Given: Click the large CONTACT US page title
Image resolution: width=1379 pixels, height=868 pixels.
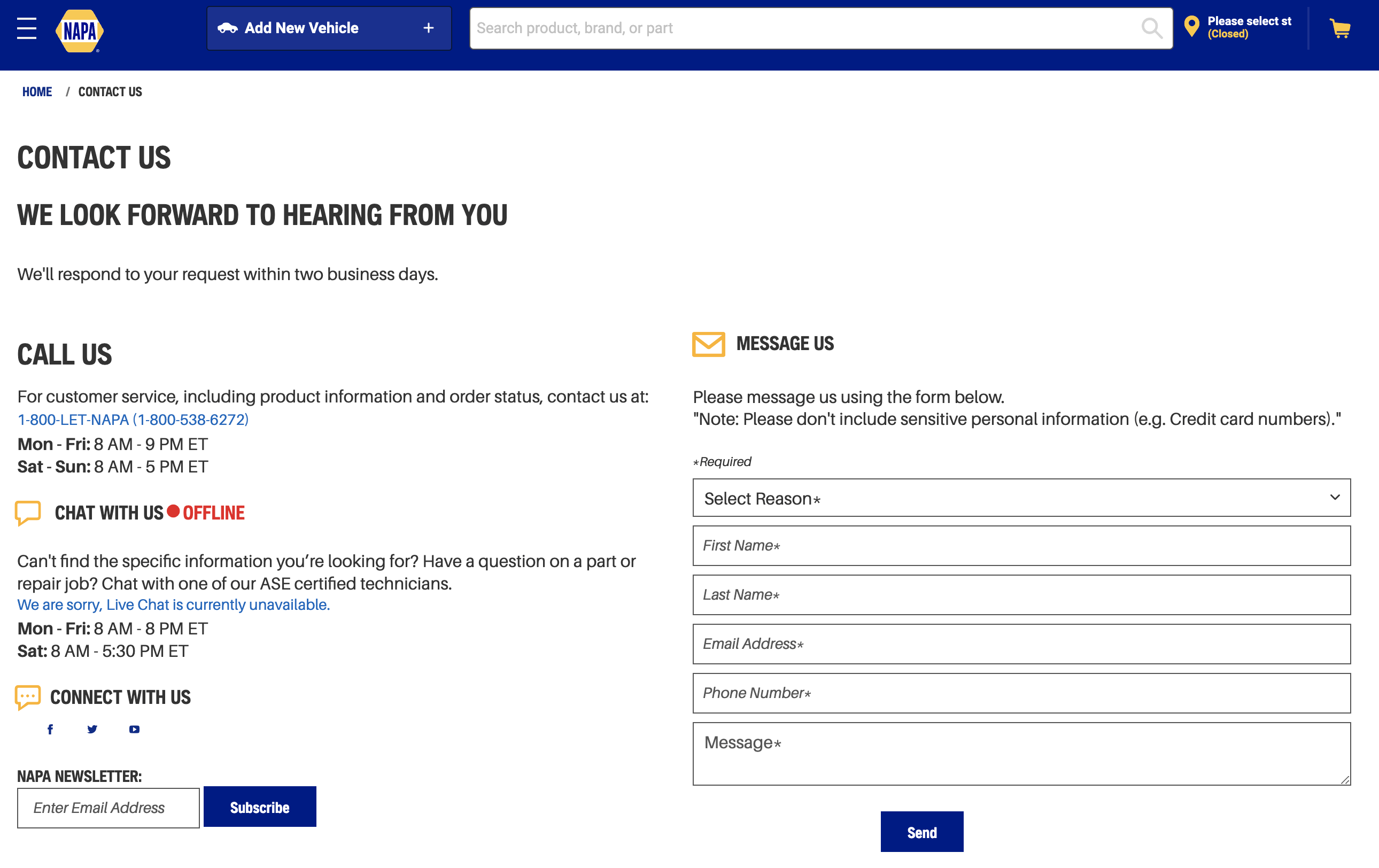Looking at the screenshot, I should (x=94, y=158).
